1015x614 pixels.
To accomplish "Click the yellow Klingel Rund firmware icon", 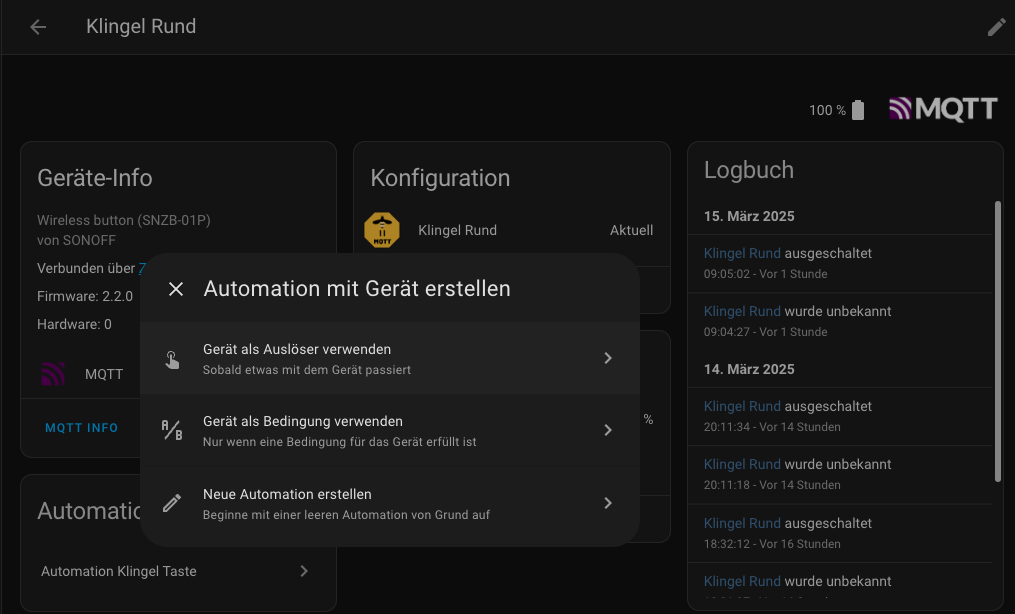I will [382, 231].
